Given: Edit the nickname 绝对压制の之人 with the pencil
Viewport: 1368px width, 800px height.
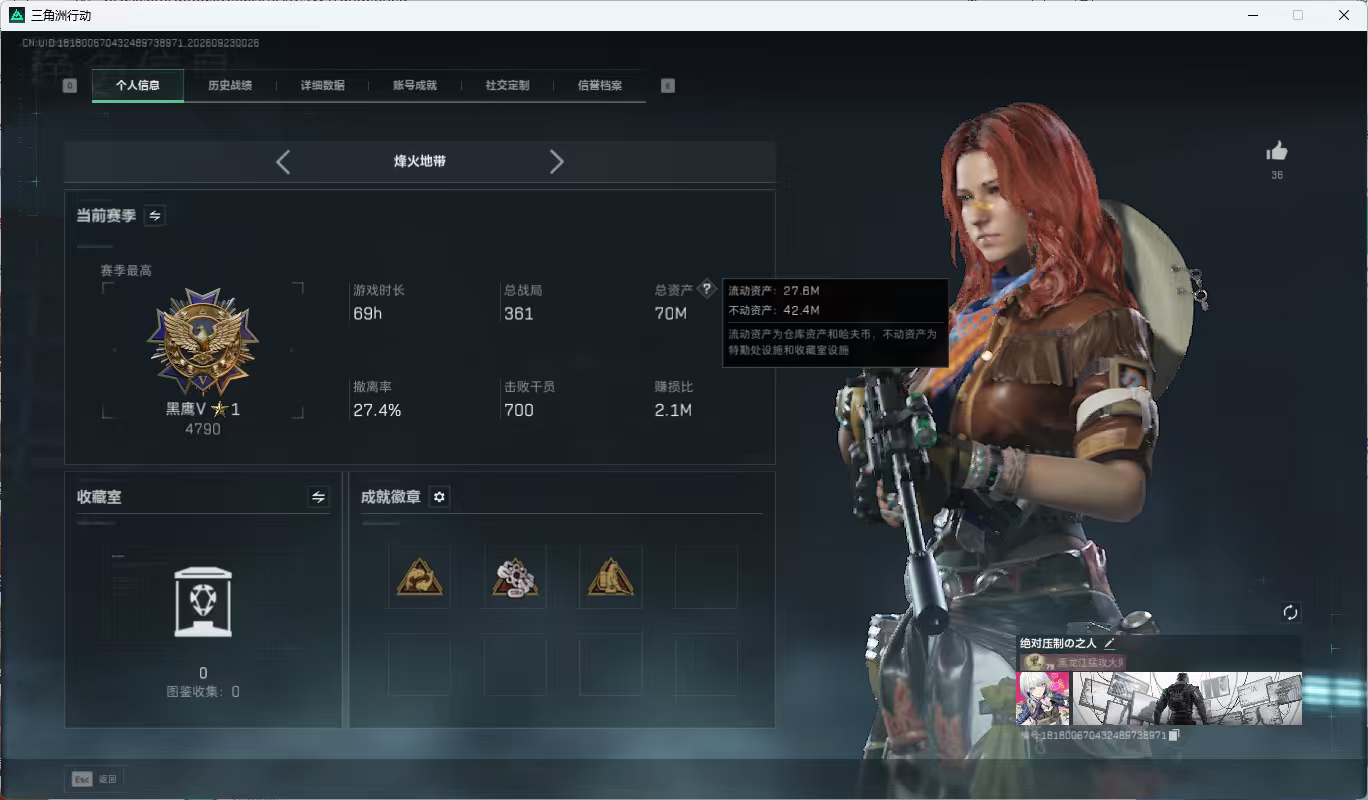Looking at the screenshot, I should 1109,643.
